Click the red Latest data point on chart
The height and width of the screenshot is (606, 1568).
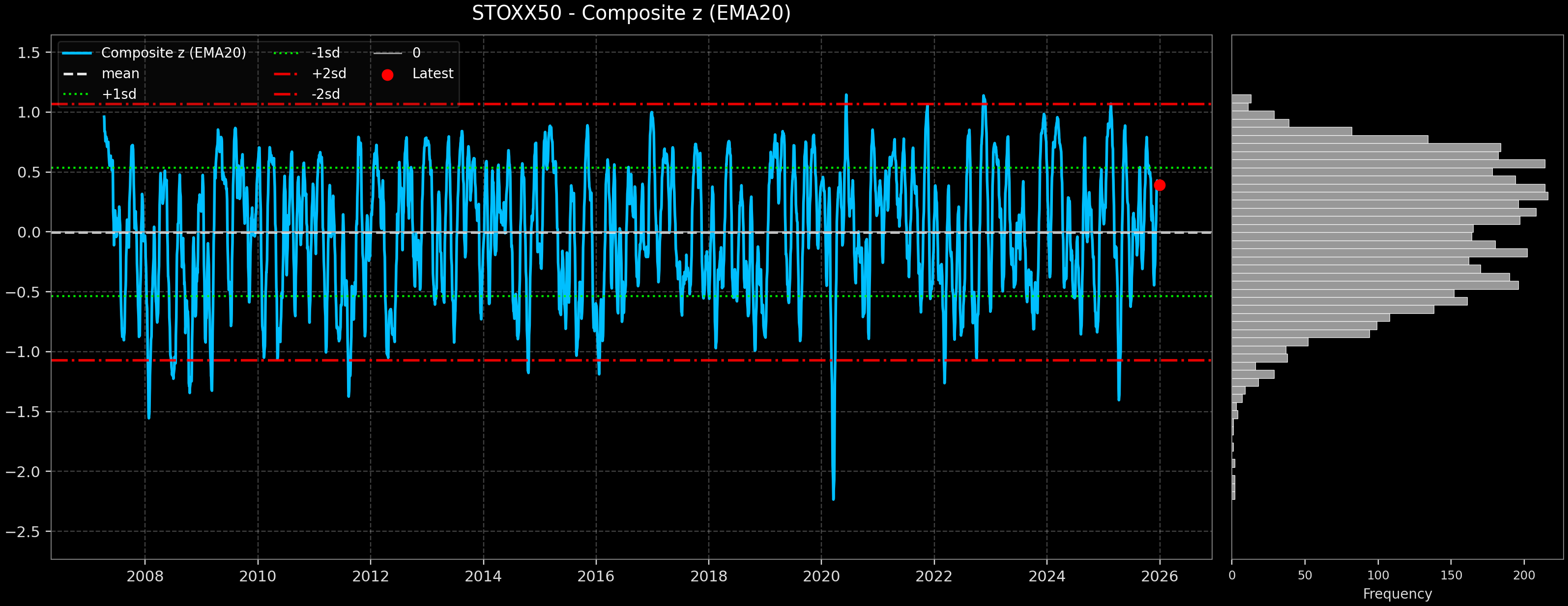pos(1160,186)
